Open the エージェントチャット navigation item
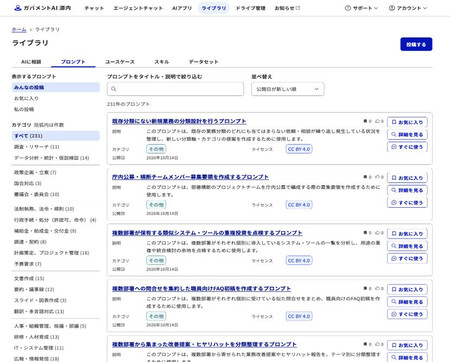450x362 pixels. pyautogui.click(x=138, y=8)
